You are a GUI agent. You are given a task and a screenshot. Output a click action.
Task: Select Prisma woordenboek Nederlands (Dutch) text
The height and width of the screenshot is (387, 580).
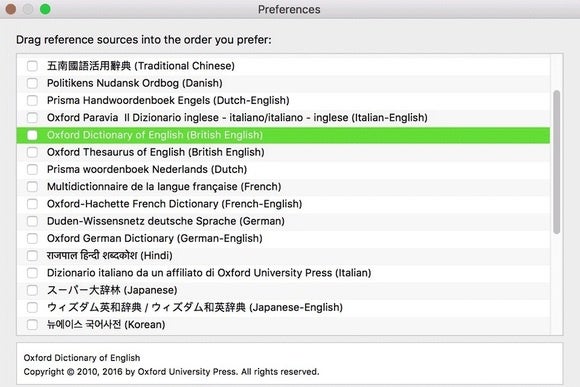coord(147,169)
